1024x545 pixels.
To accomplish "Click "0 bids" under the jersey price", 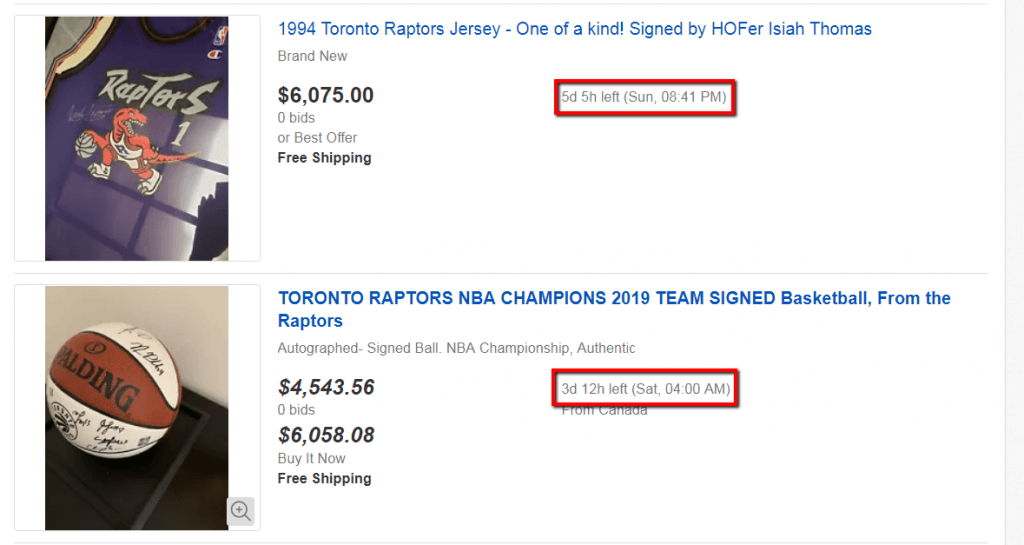I will coord(296,118).
